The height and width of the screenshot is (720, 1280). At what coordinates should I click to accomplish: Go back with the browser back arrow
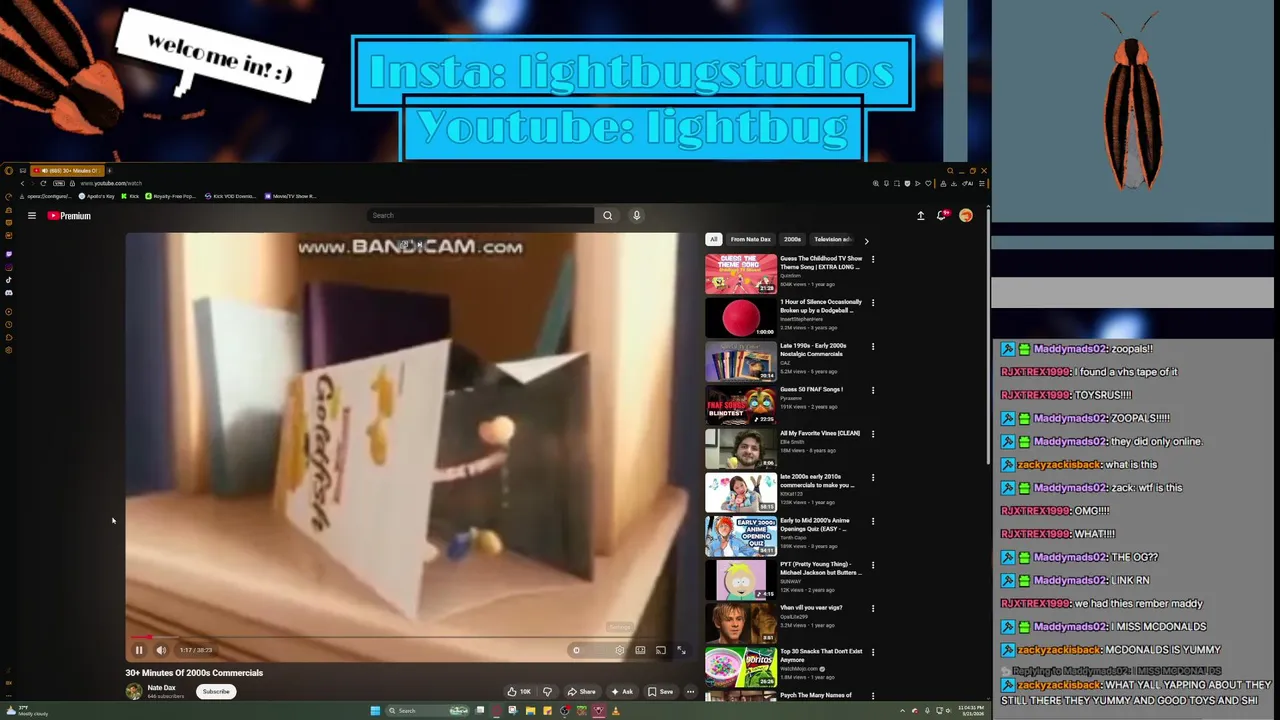tap(23, 183)
